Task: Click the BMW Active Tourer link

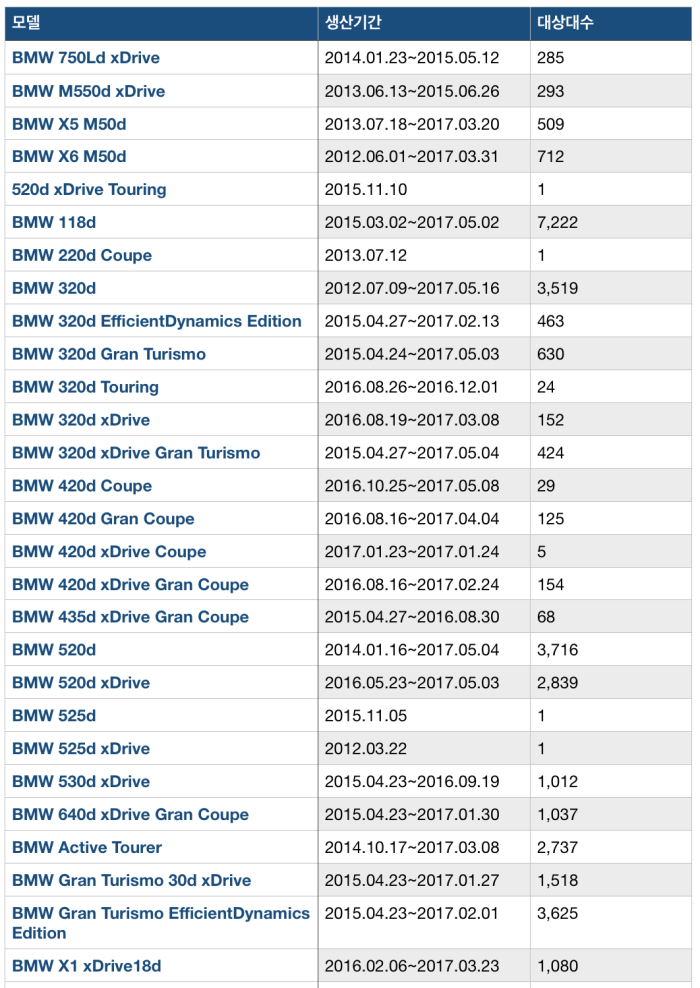Action: (x=87, y=847)
